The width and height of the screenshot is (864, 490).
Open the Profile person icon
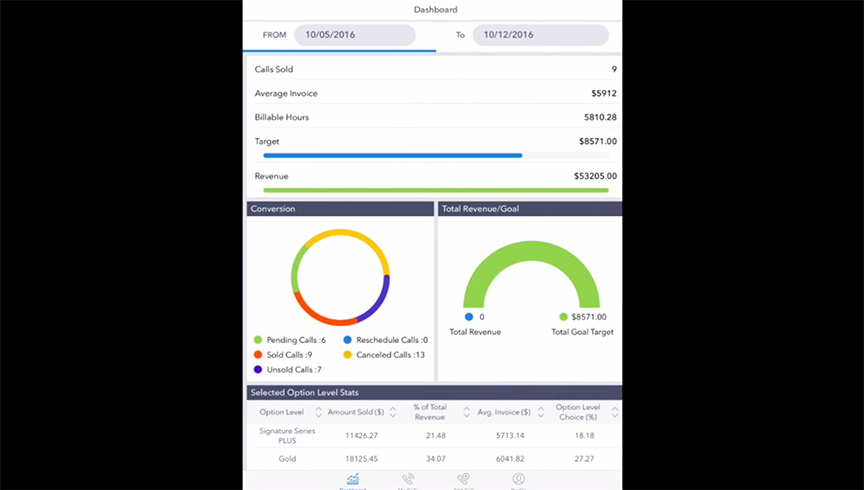518,481
